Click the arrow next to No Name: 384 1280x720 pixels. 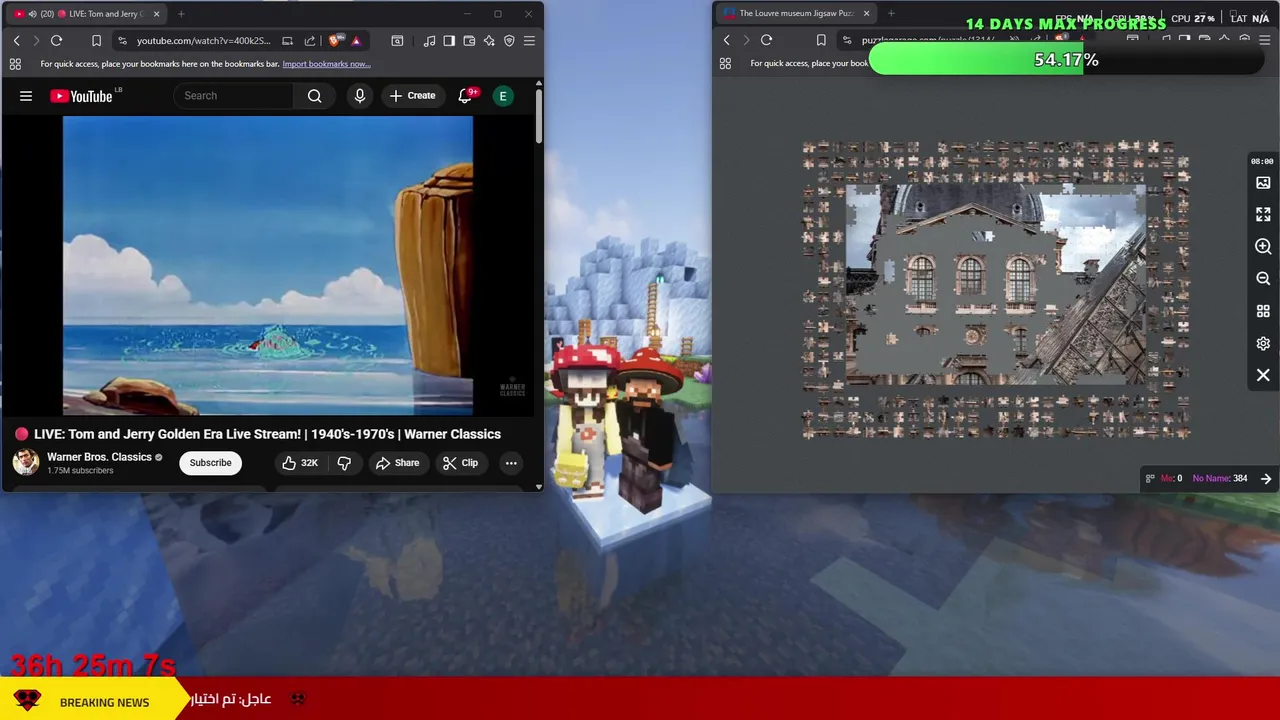pos(1266,478)
